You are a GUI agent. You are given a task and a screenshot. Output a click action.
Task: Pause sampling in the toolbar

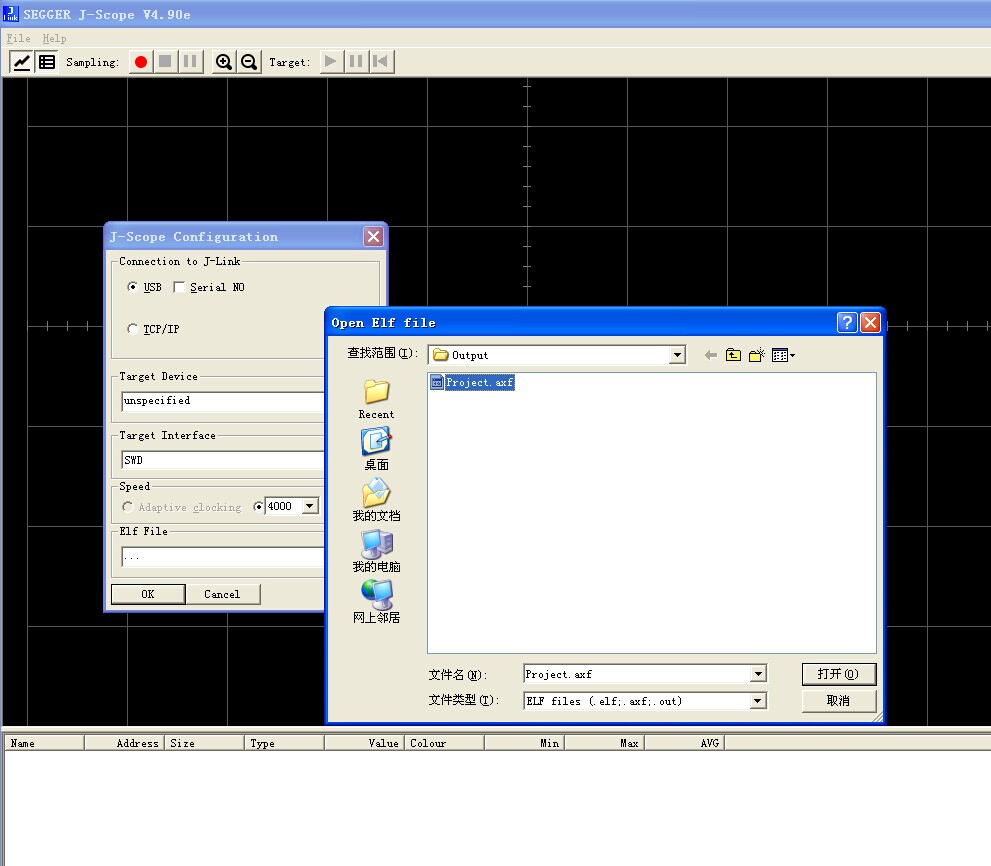(x=190, y=62)
